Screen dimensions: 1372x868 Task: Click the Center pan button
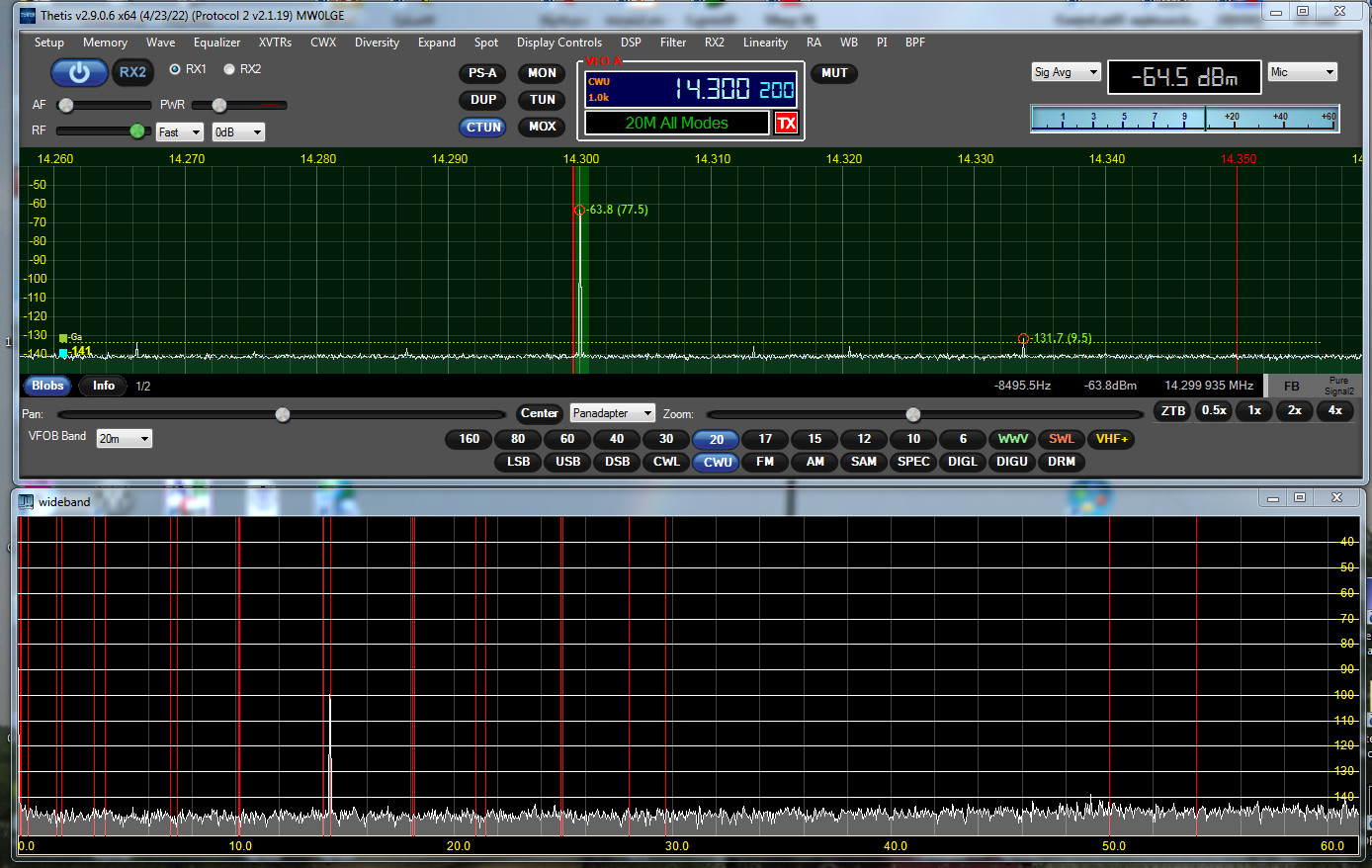(x=540, y=413)
